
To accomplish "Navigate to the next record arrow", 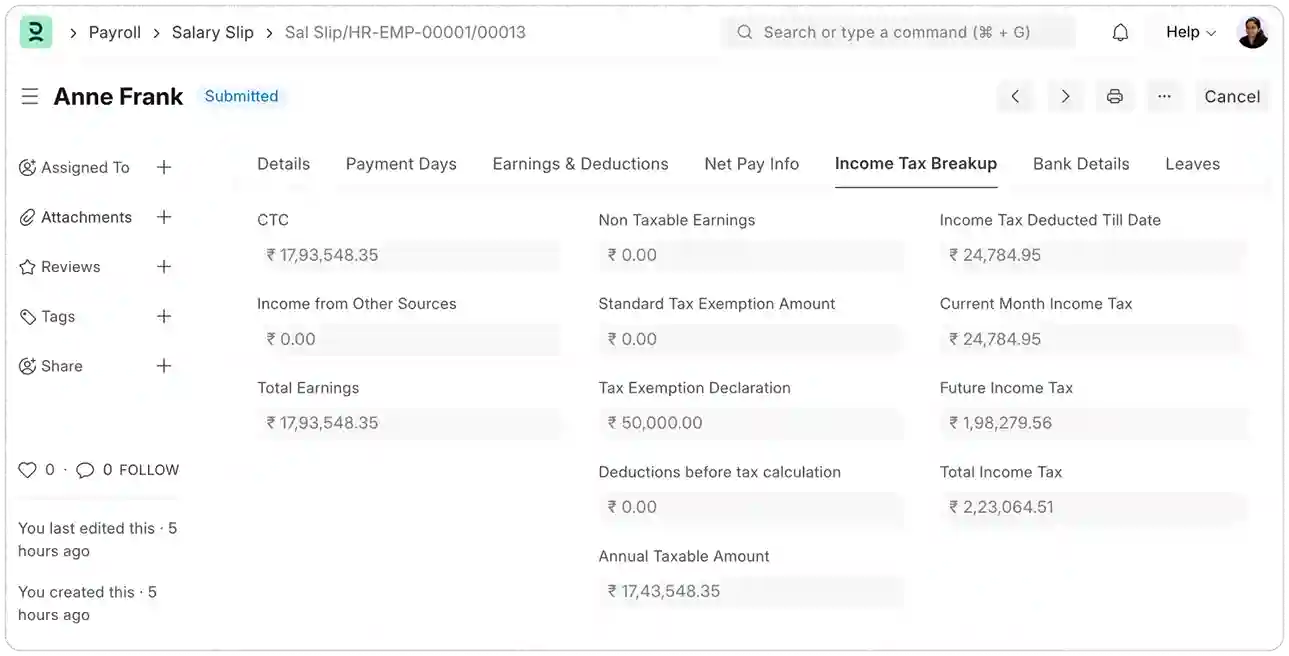I will click(1065, 96).
